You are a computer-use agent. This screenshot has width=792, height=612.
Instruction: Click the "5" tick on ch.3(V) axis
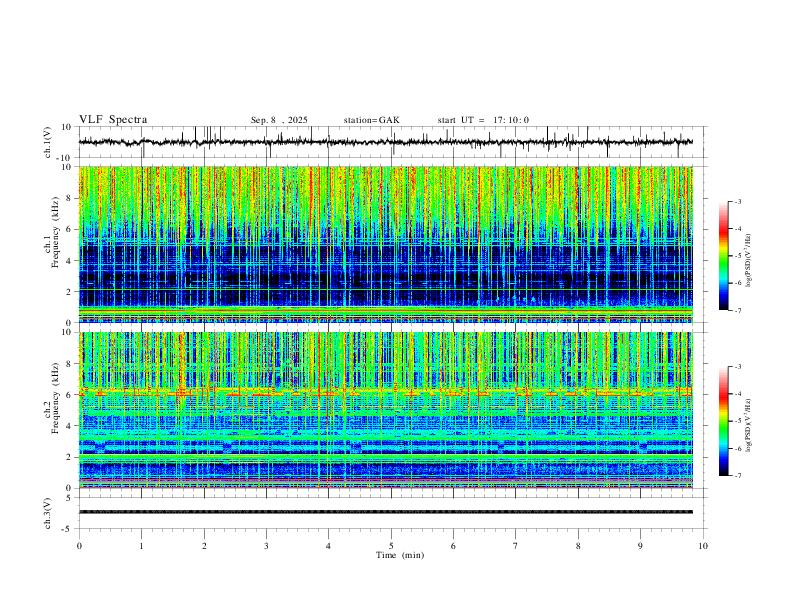[x=70, y=498]
